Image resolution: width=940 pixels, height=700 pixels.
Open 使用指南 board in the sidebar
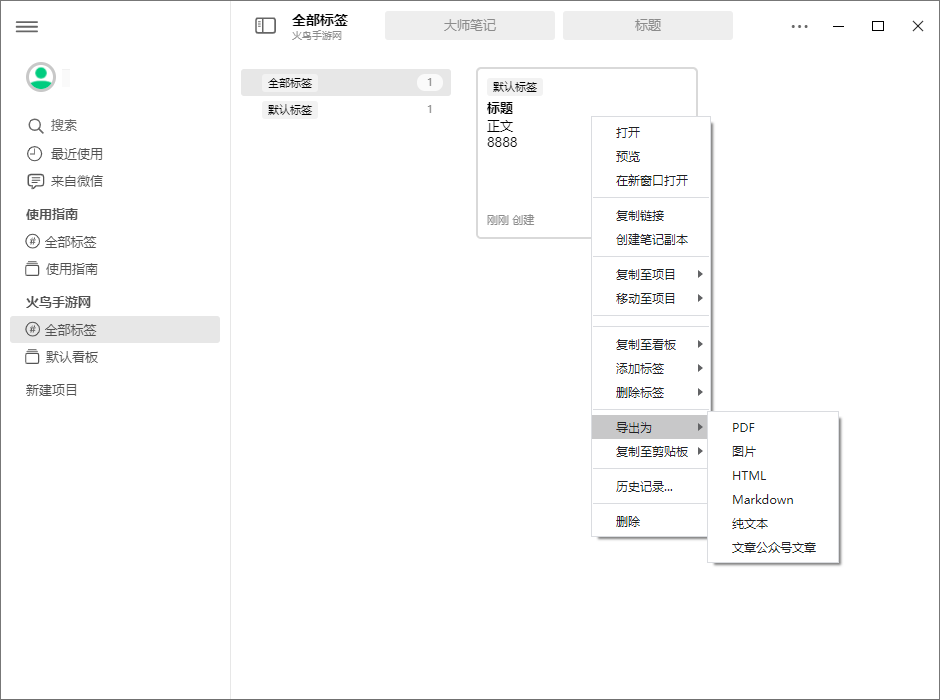click(72, 269)
